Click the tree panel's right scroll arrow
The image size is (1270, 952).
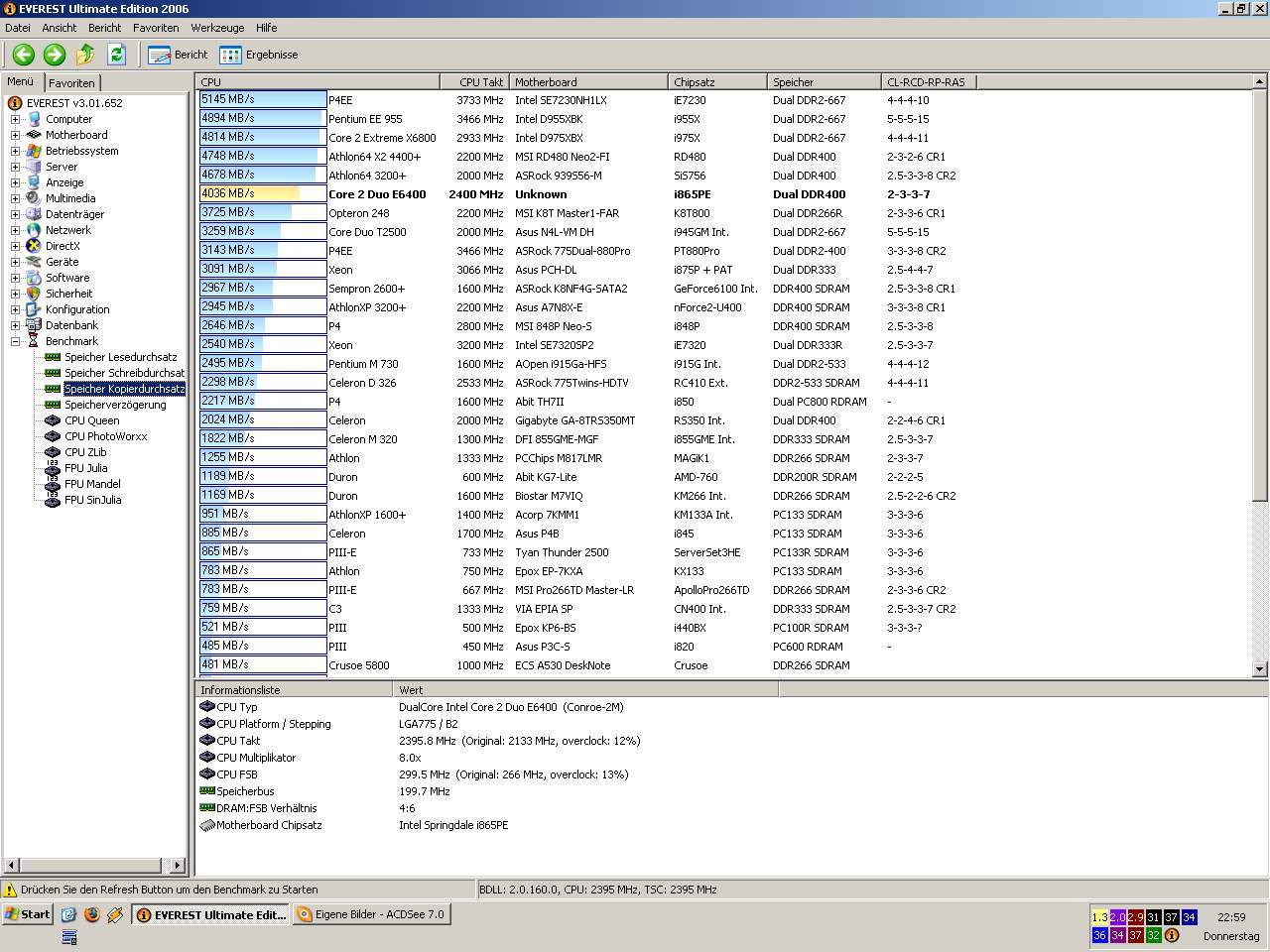point(178,866)
